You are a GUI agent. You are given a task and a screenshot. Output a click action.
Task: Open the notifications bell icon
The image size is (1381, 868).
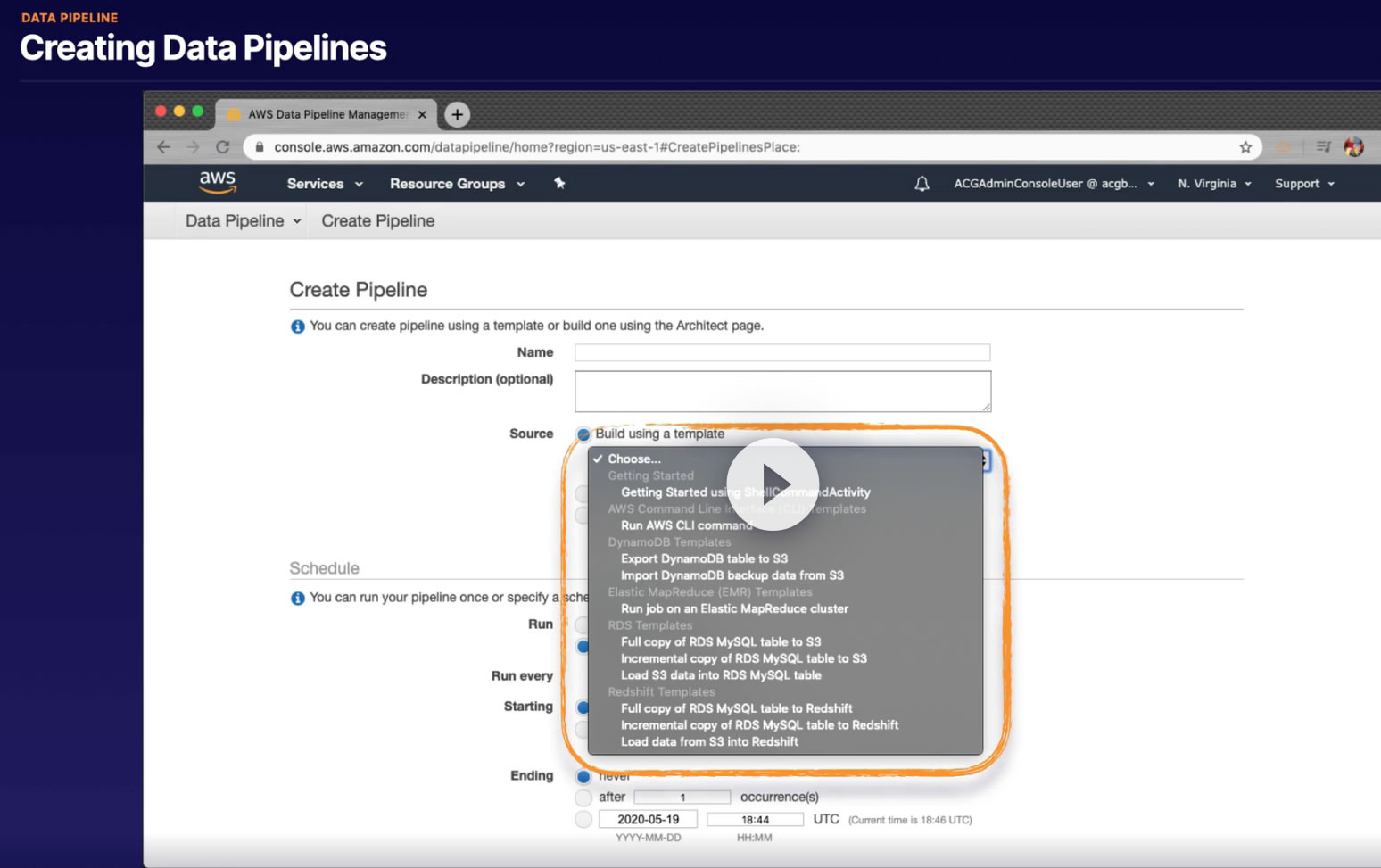click(x=922, y=184)
